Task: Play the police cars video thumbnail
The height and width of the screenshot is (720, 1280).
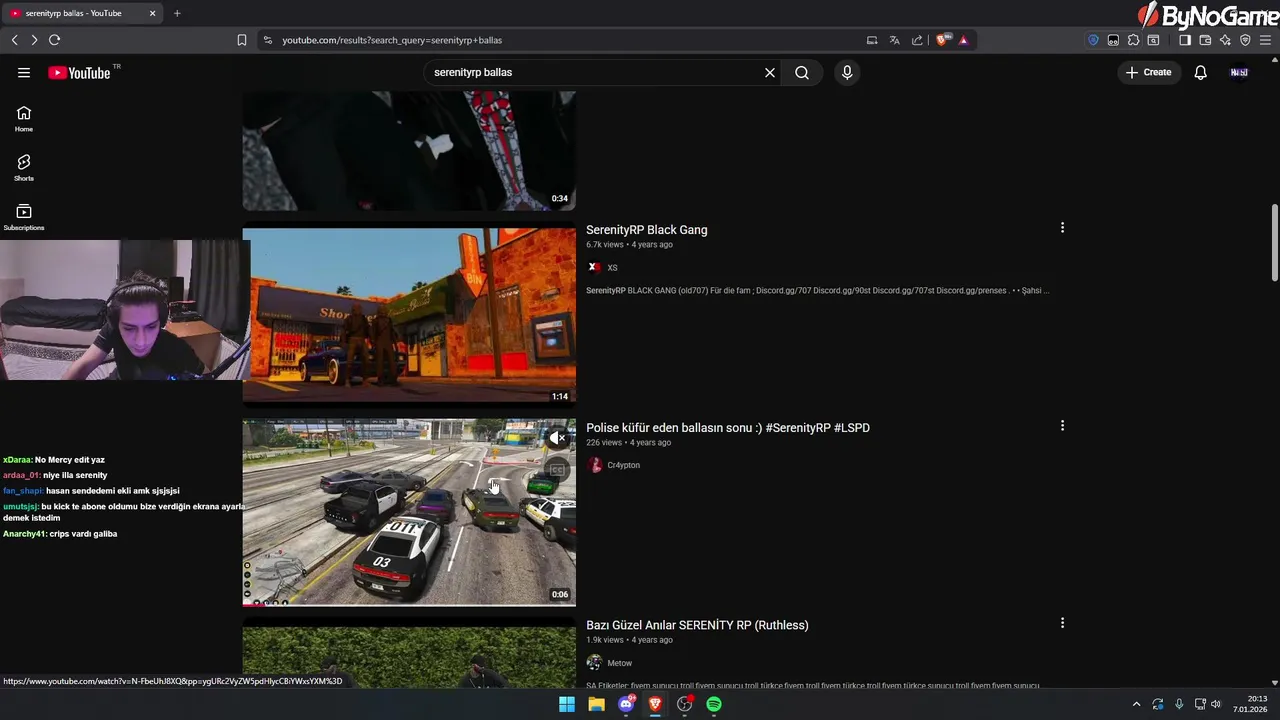Action: pyautogui.click(x=409, y=512)
